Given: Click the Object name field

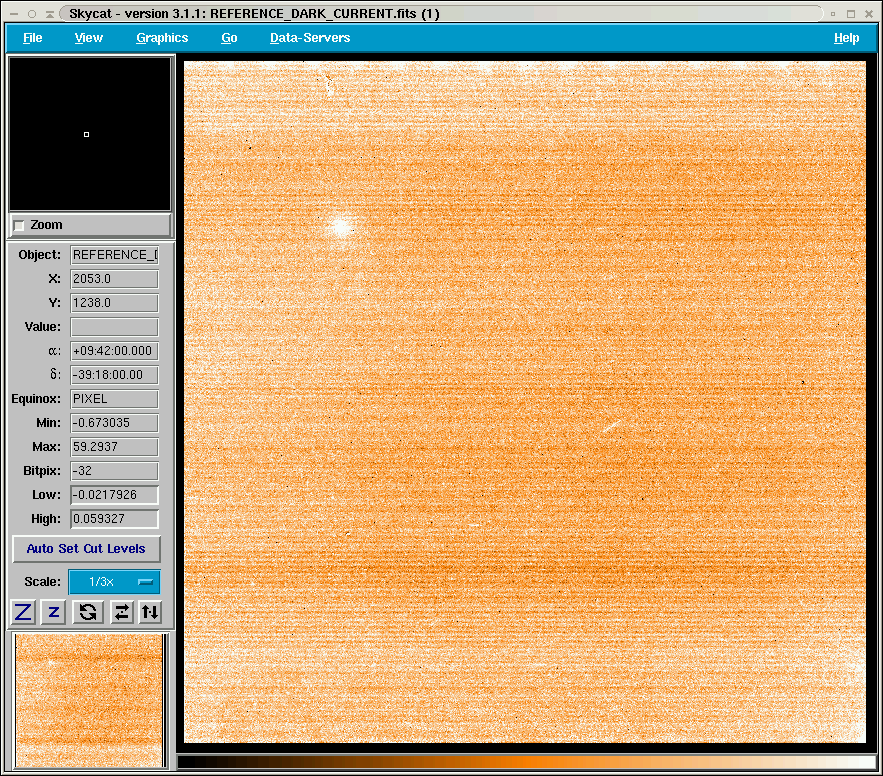Looking at the screenshot, I should click(x=114, y=255).
